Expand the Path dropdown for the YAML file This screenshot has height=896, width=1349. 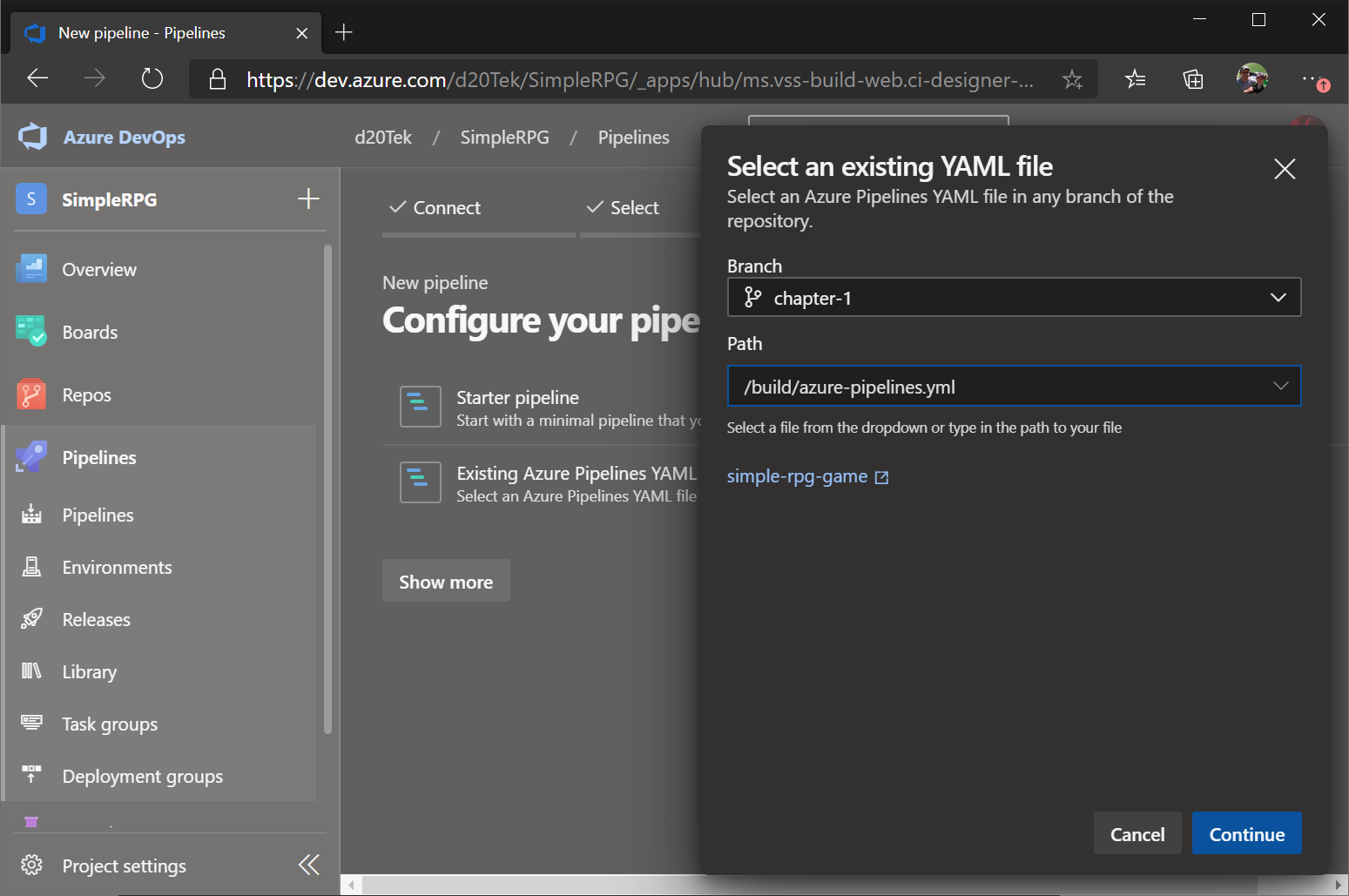click(x=1280, y=386)
